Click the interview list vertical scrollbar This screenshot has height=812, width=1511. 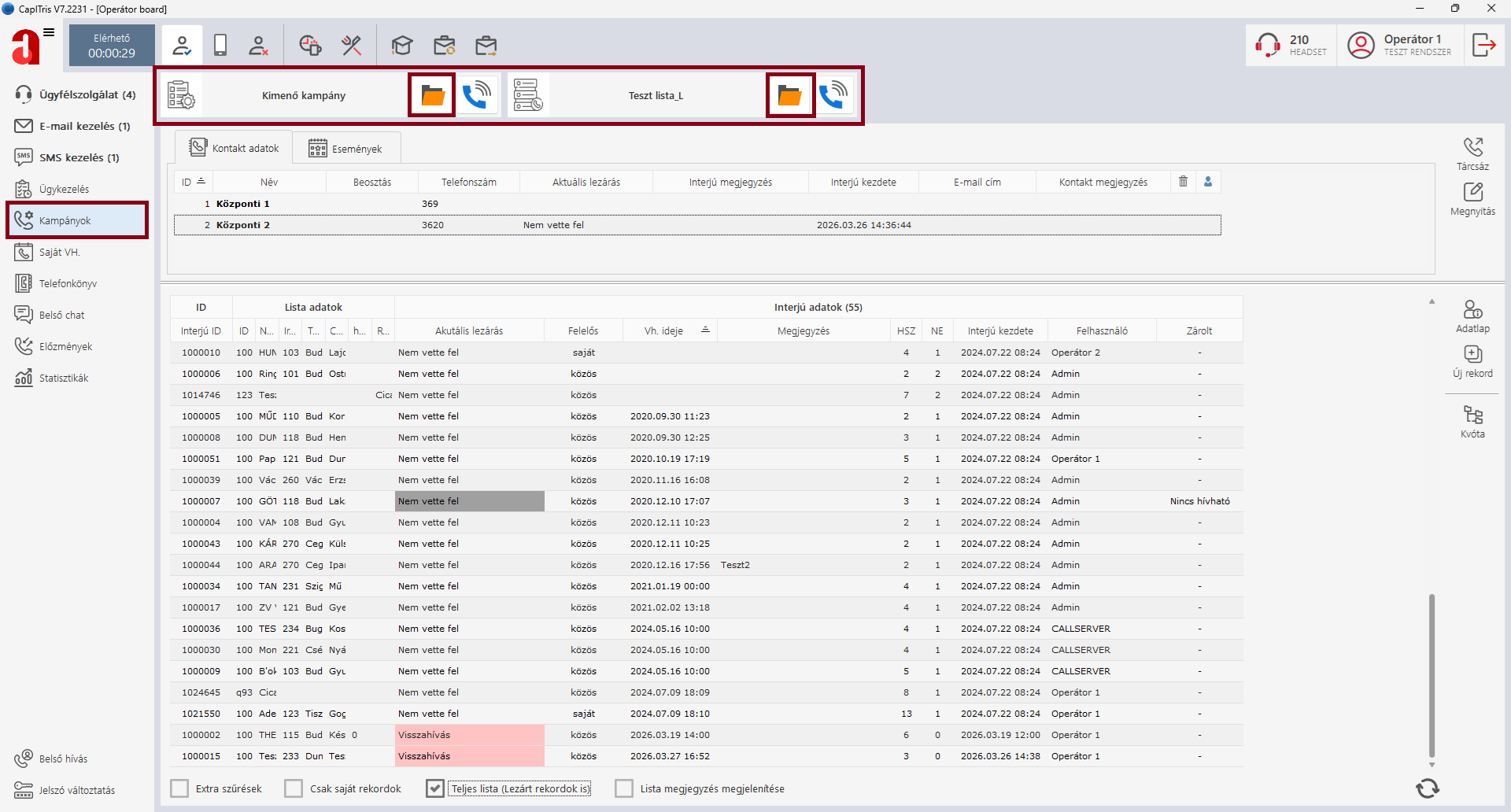point(1432,675)
